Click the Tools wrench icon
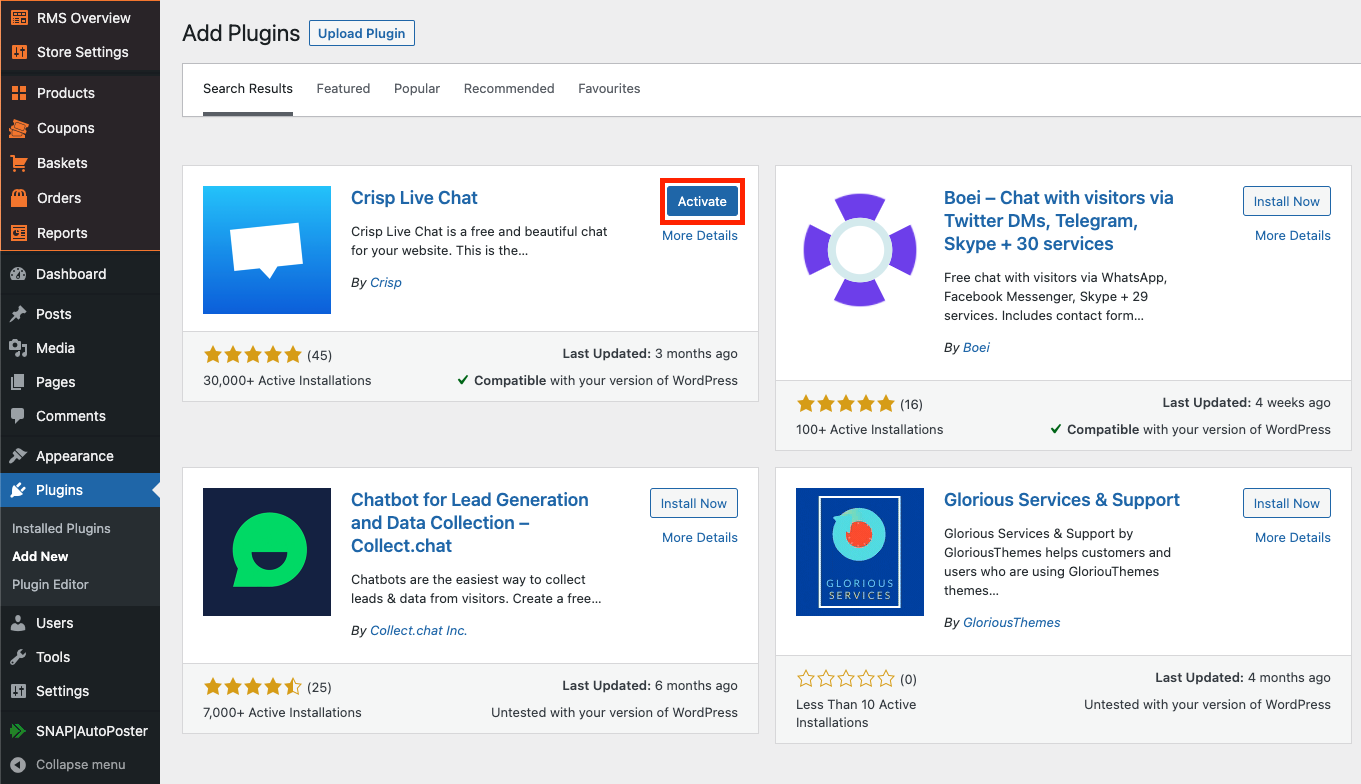Viewport: 1361px width, 784px height. [18, 657]
